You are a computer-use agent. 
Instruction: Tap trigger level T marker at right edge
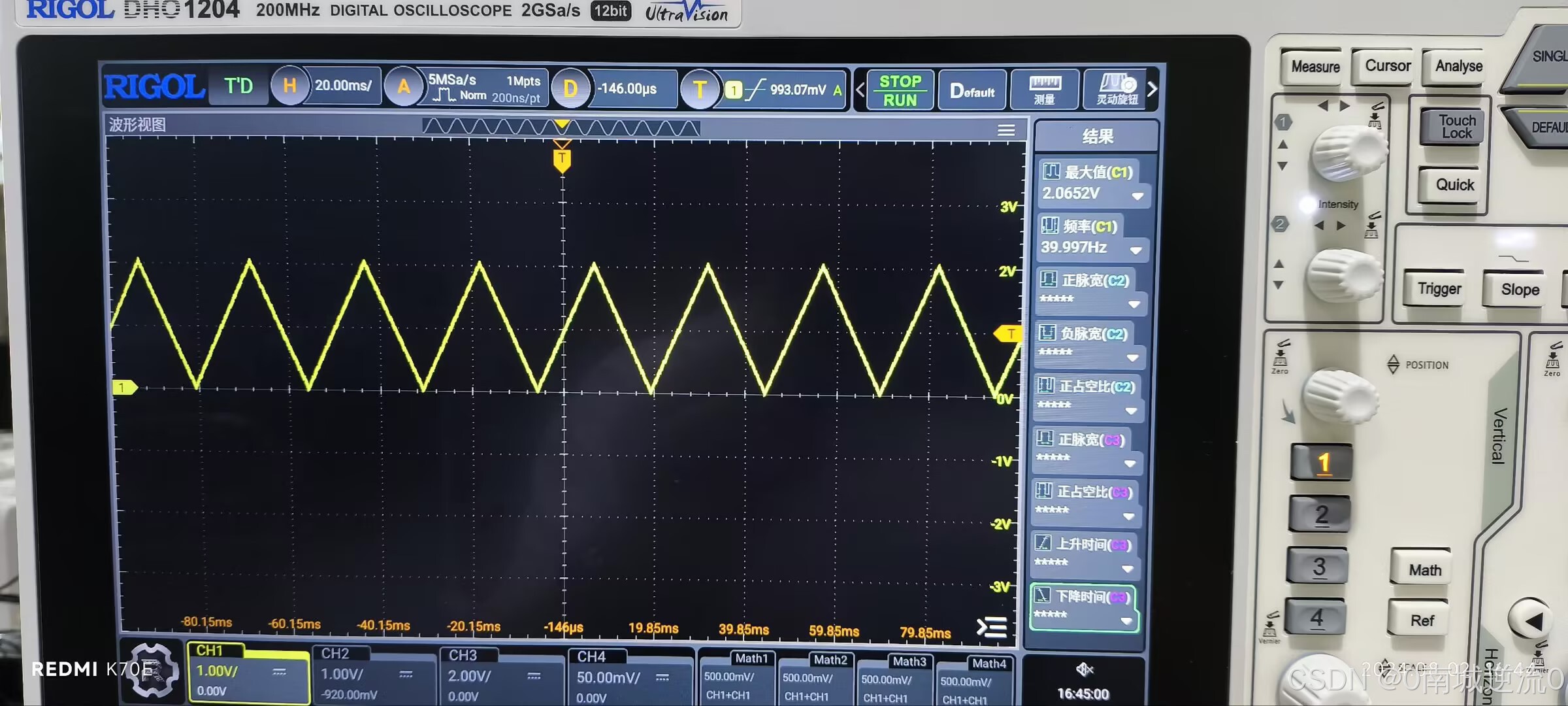1008,334
